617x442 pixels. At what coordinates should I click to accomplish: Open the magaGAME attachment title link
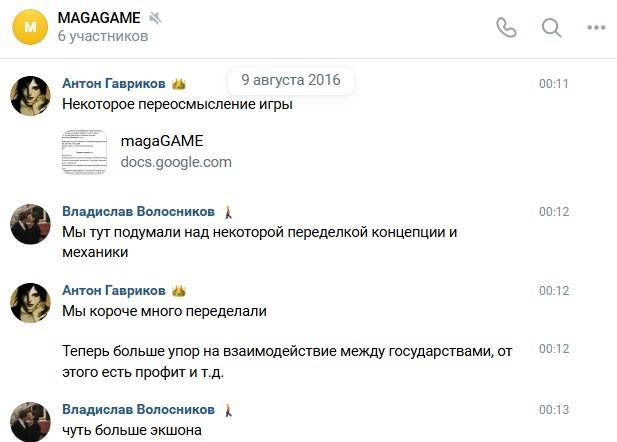coord(162,141)
